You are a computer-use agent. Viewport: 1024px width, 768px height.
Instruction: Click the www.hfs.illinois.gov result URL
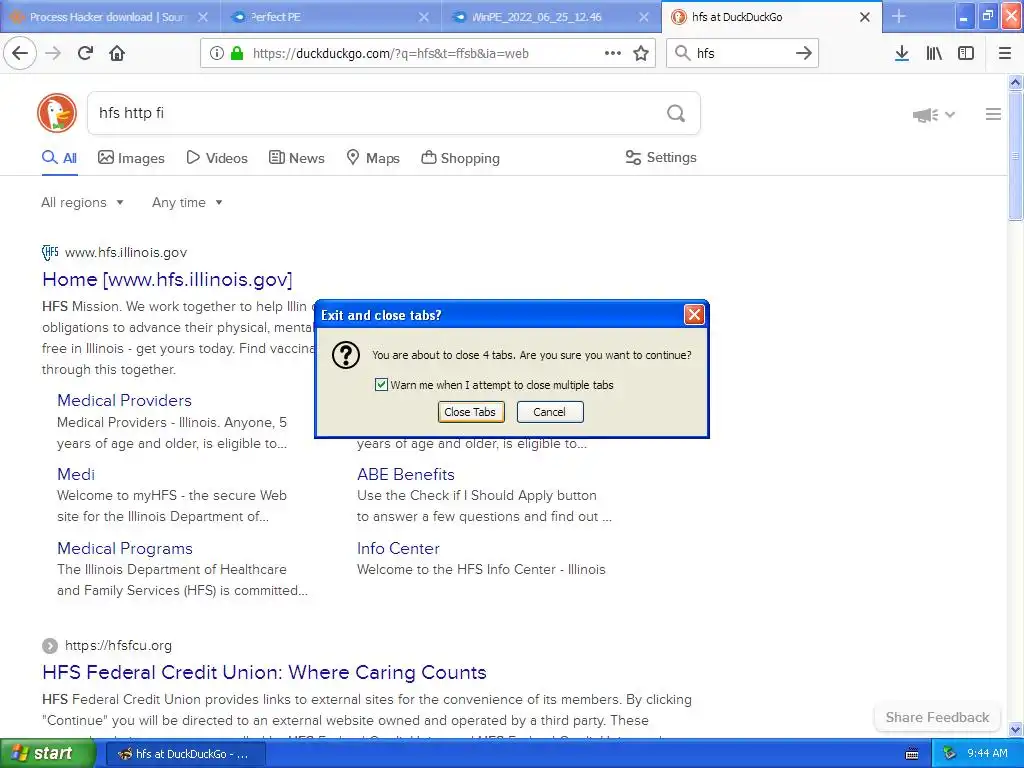tap(125, 252)
